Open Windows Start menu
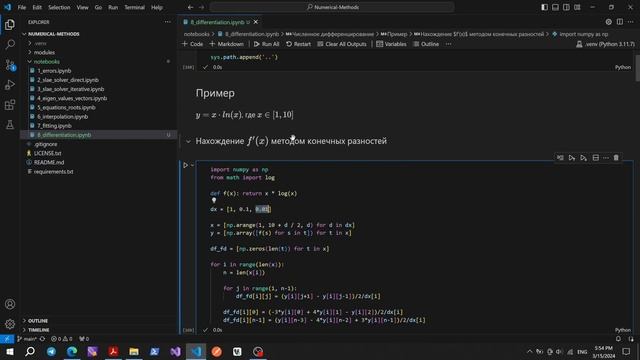 tap(9, 351)
